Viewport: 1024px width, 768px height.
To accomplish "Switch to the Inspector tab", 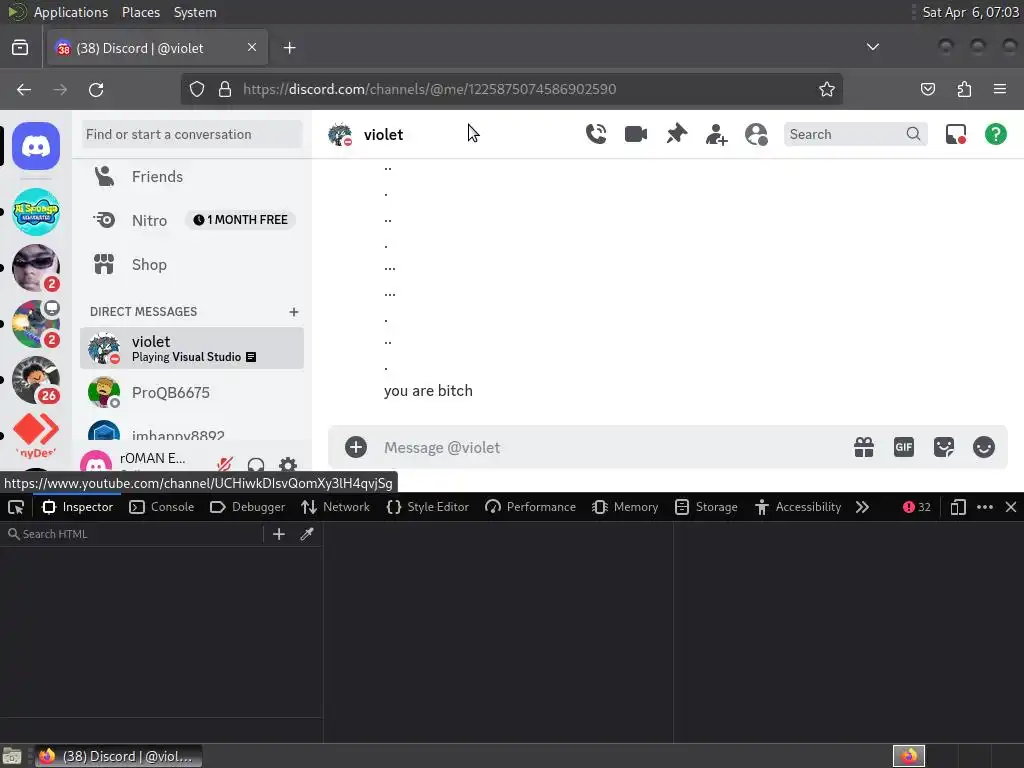I will click(x=78, y=507).
